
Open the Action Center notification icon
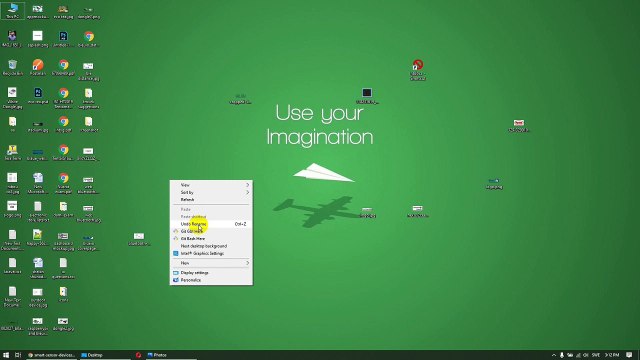[629, 355]
